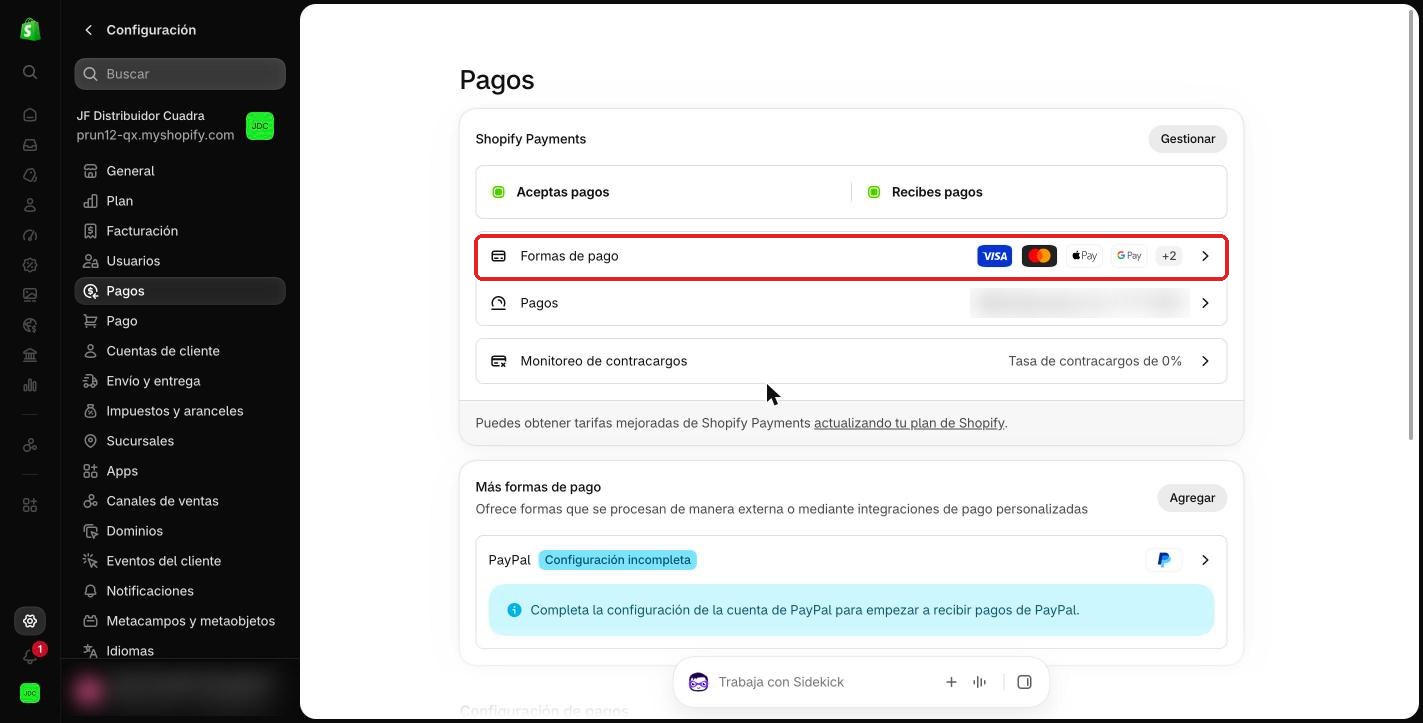Screen dimensions: 1423x723
Task: Expand Pagos payouts row chevron
Action: (1205, 303)
